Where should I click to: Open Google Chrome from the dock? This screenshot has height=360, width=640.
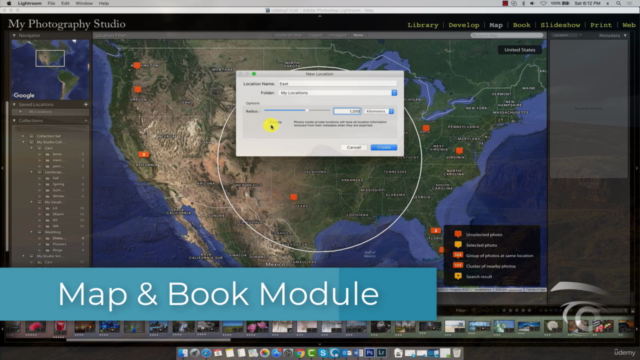tap(300, 353)
